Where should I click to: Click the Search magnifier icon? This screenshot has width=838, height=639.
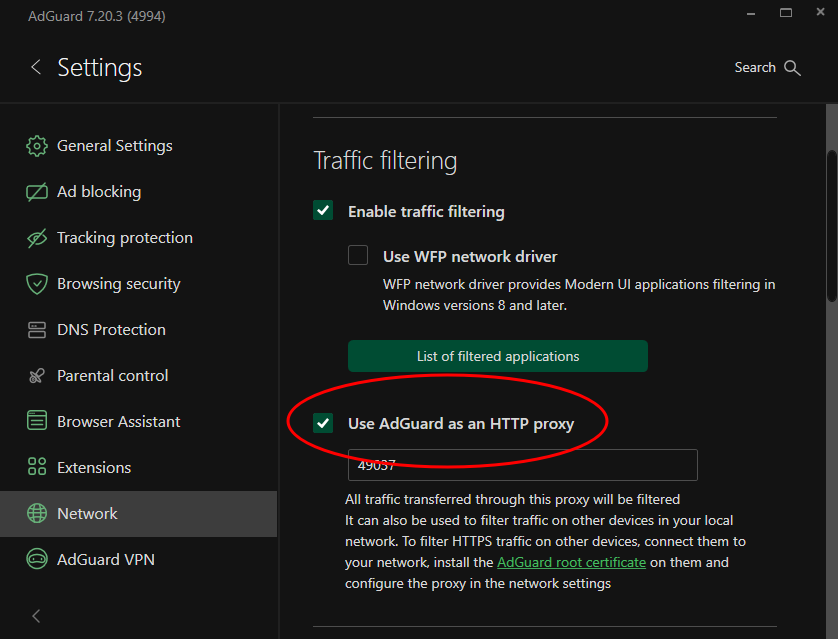coord(792,68)
